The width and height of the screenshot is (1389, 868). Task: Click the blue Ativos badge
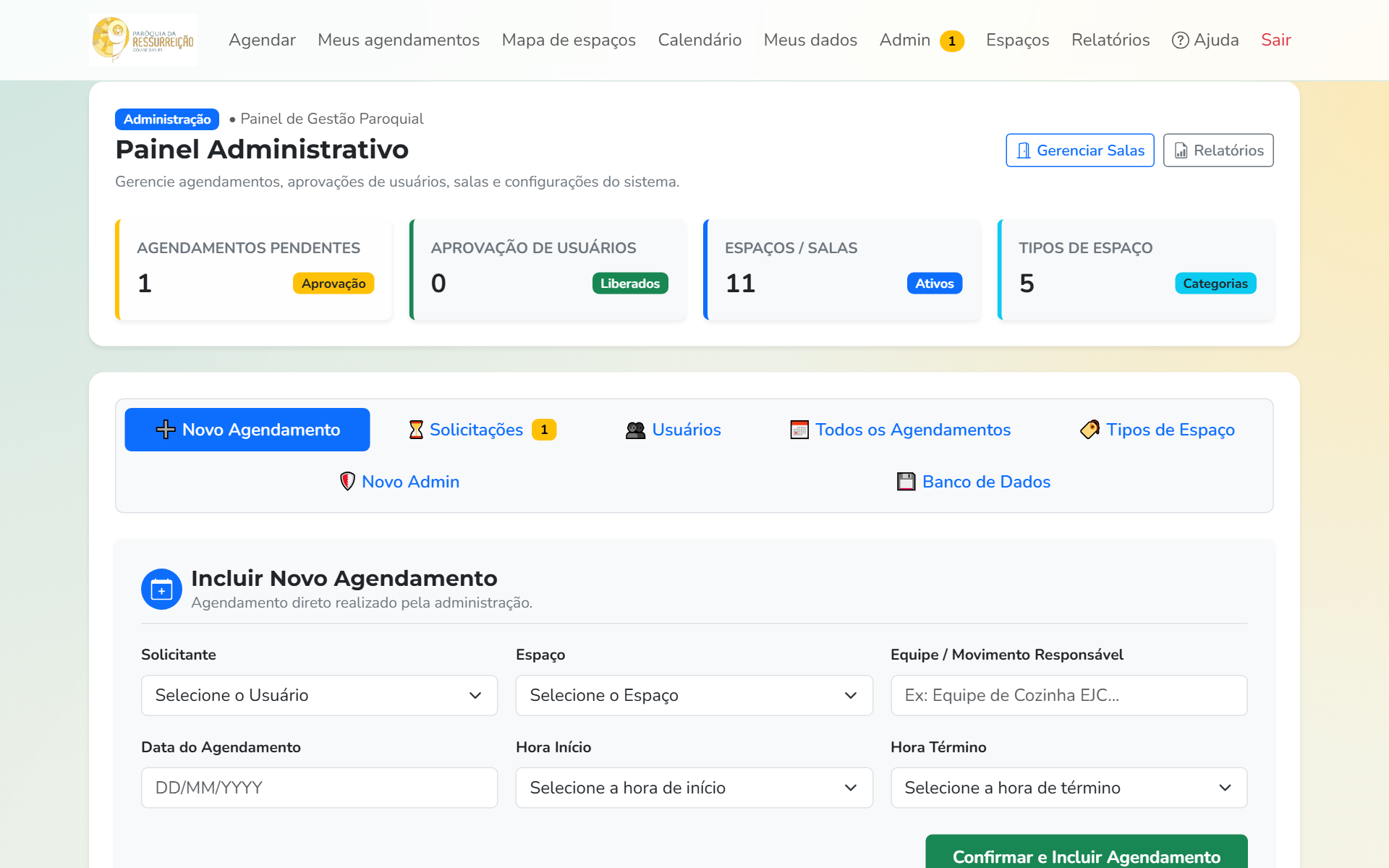(x=935, y=284)
